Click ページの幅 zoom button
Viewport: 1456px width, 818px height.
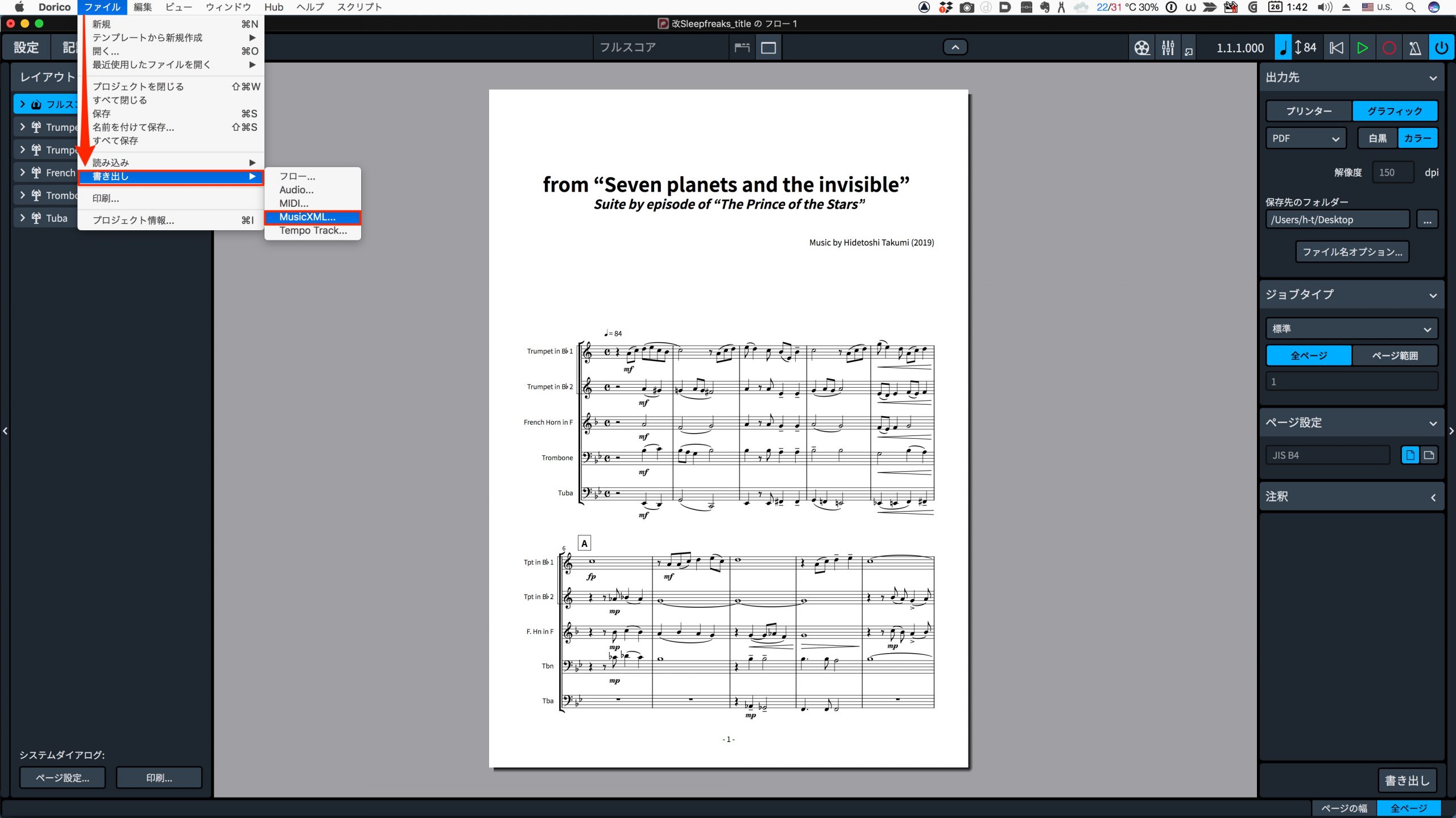[x=1344, y=808]
